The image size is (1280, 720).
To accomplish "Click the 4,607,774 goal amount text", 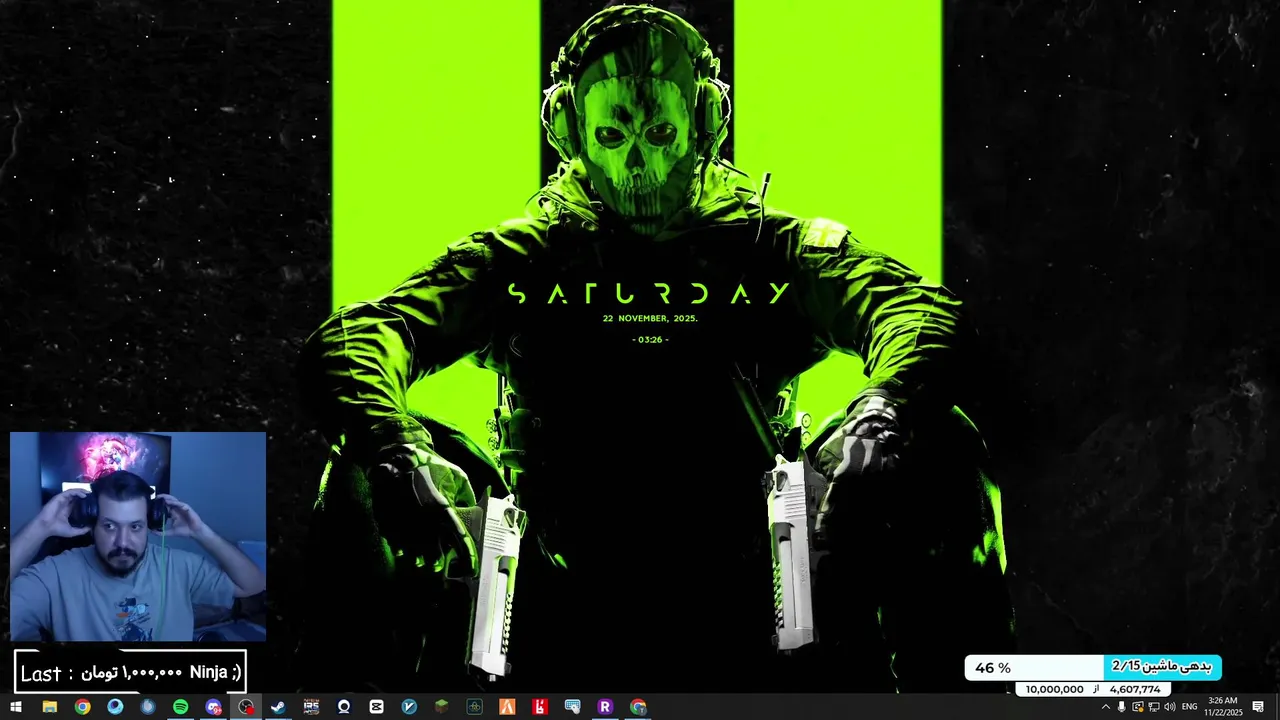I will (x=1135, y=689).
